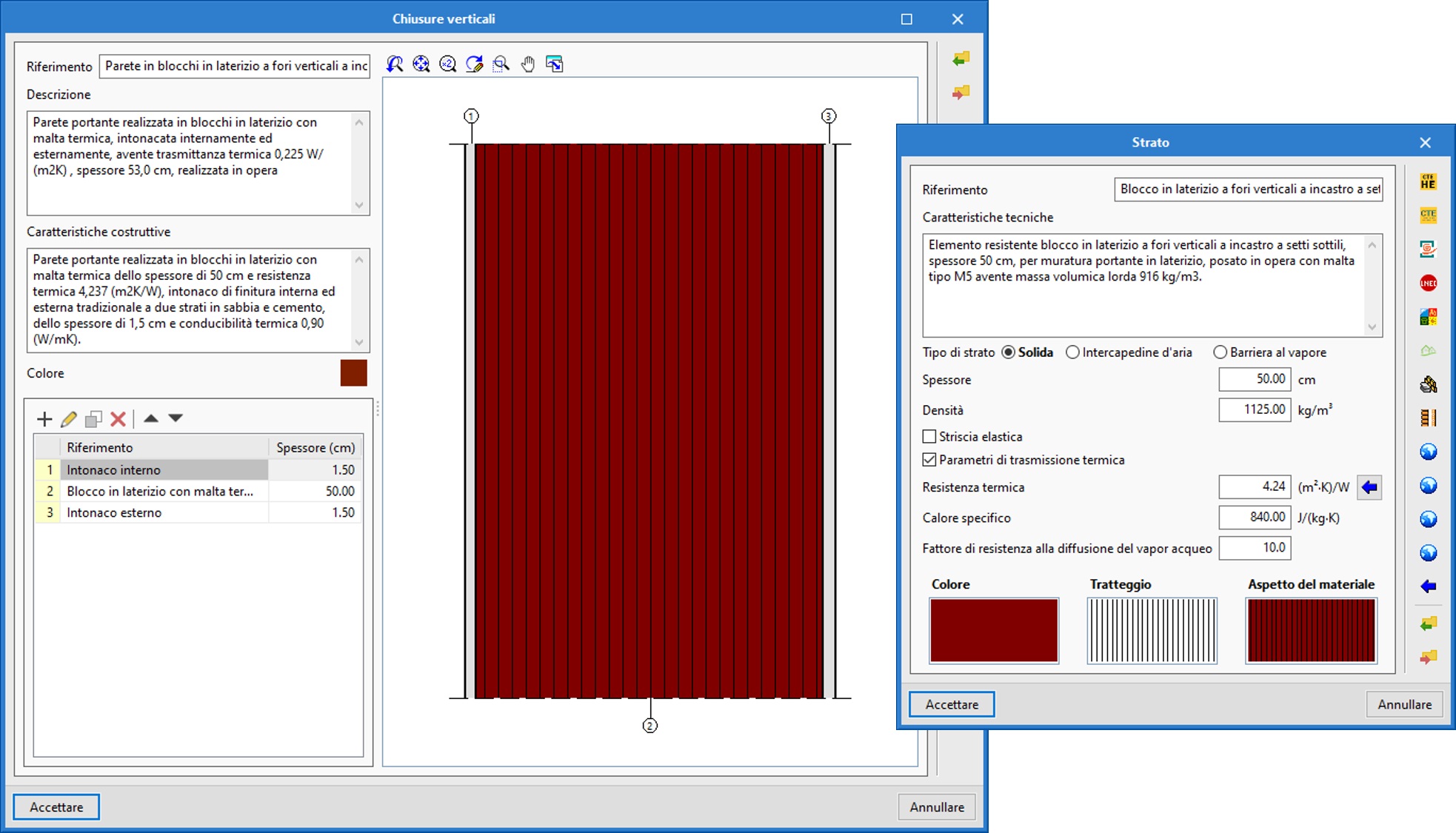1456x833 pixels.
Task: Click the red-arrow export icon in Chiusure verticali
Action: click(961, 93)
